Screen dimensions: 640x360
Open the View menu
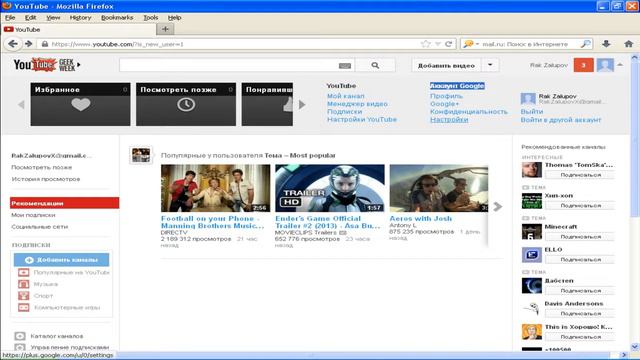point(53,18)
